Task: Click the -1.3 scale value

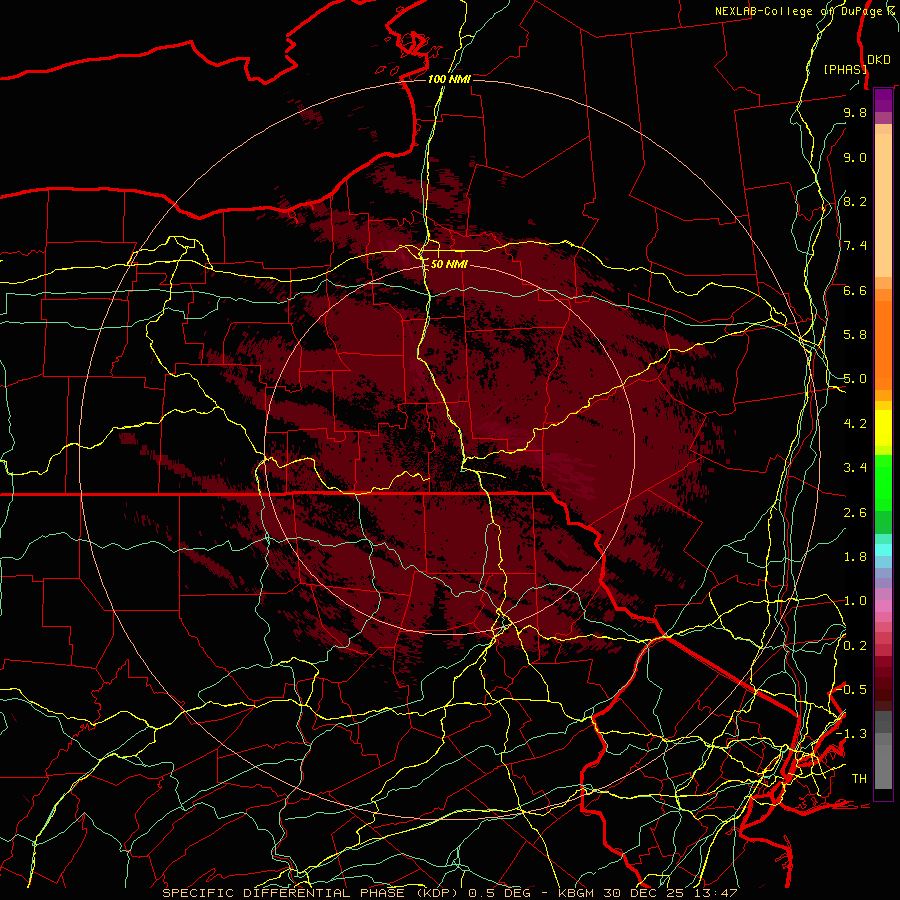Action: point(852,734)
